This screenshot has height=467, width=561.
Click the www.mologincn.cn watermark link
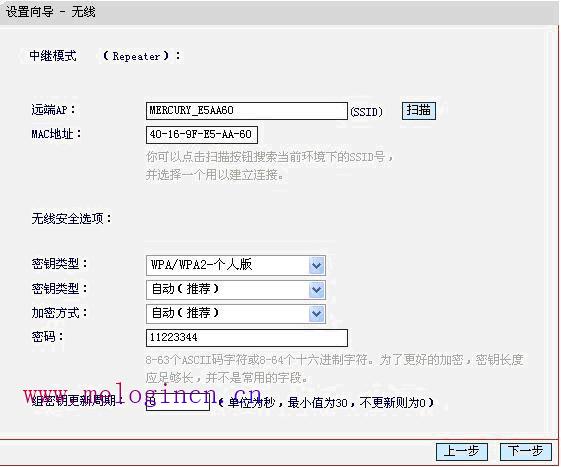[143, 395]
